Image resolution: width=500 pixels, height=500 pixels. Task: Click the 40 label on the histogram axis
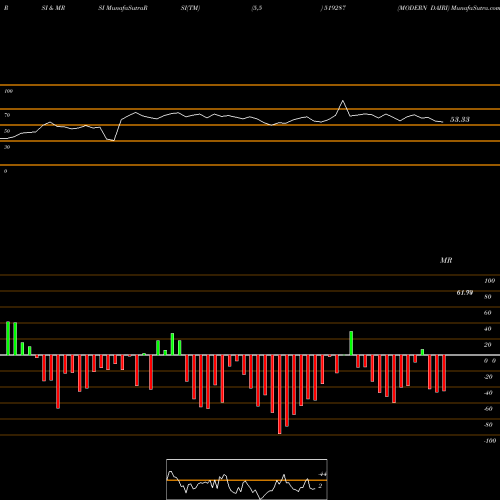point(488,329)
